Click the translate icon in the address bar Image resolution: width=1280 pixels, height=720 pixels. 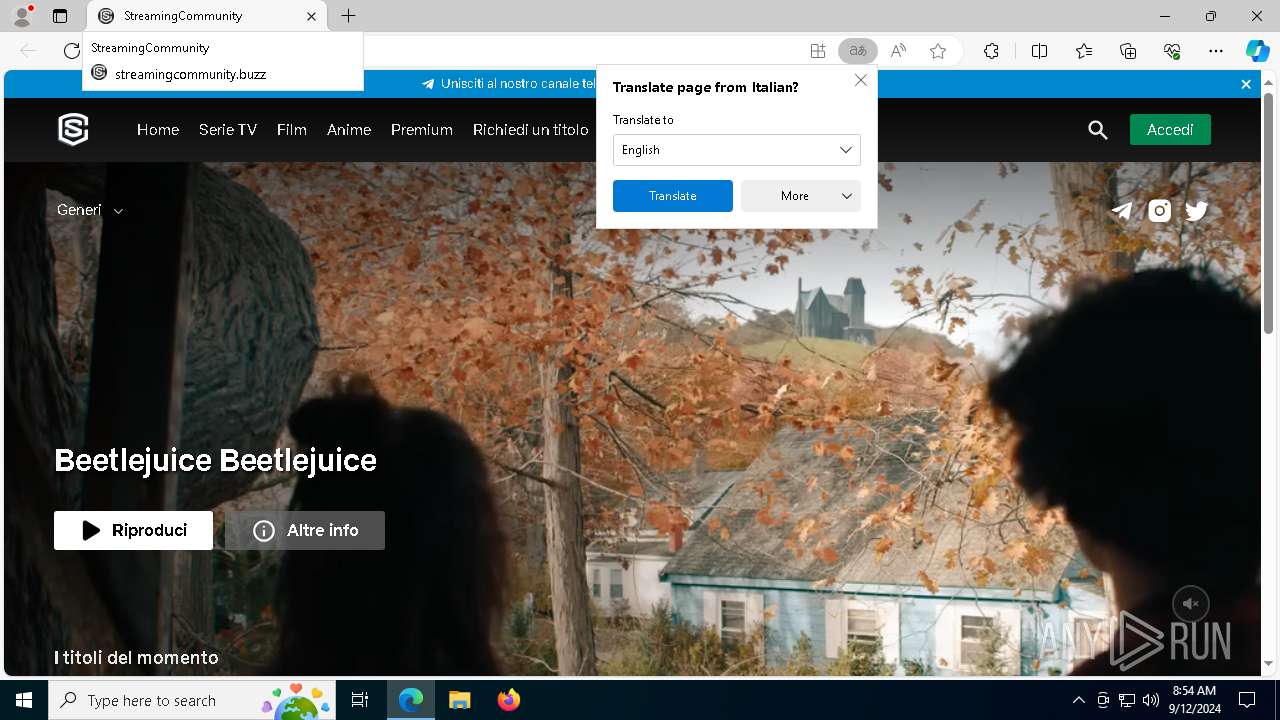click(x=857, y=51)
